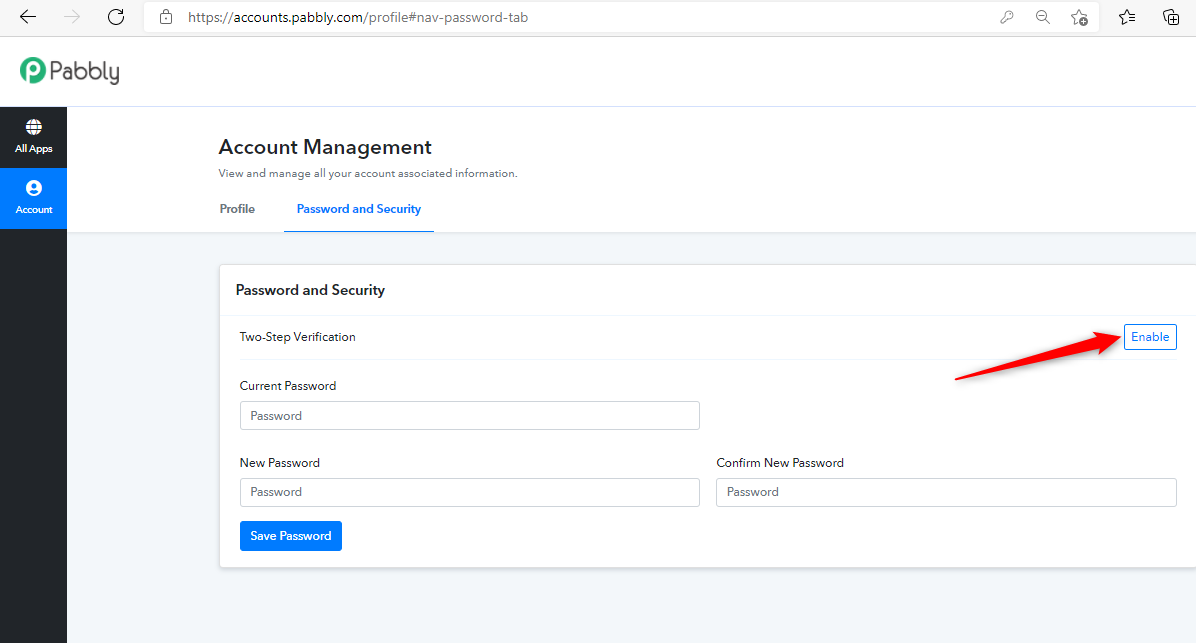This screenshot has width=1196, height=643.
Task: Focus the Confirm New Password field
Action: click(x=946, y=492)
